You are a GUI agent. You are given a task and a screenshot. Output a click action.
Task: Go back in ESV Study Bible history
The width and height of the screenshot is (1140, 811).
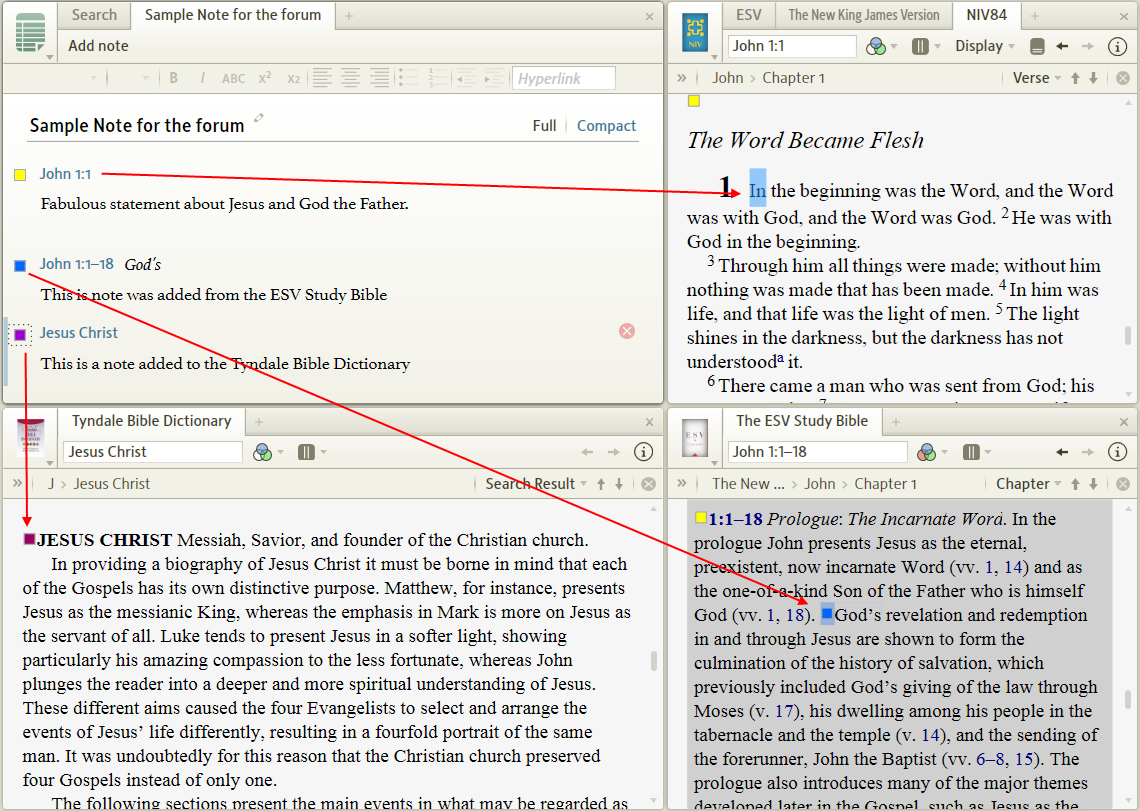(1062, 452)
